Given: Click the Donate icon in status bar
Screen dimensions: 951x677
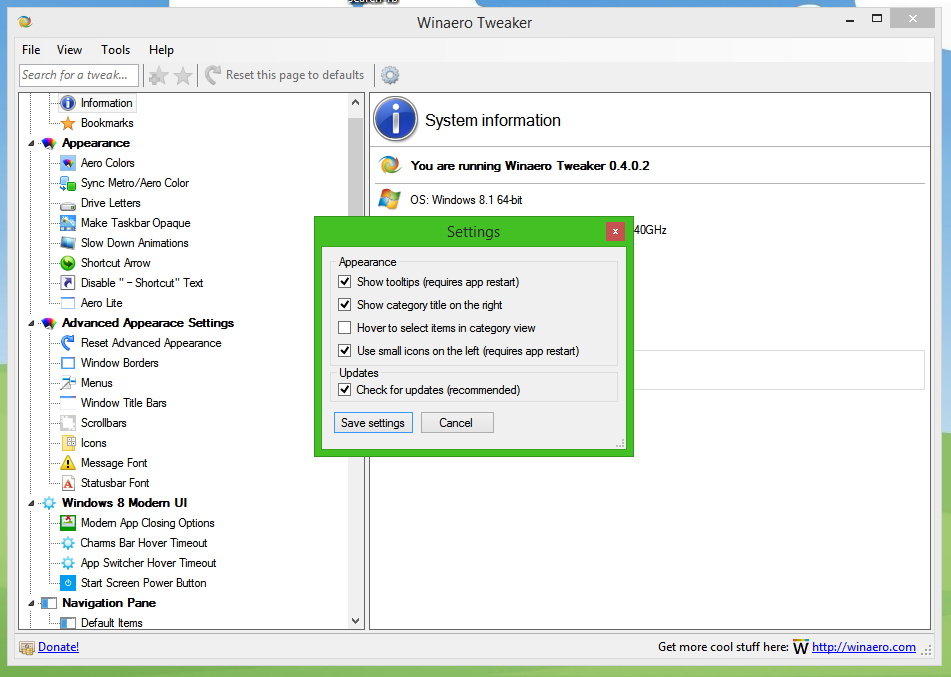Looking at the screenshot, I should click(27, 648).
